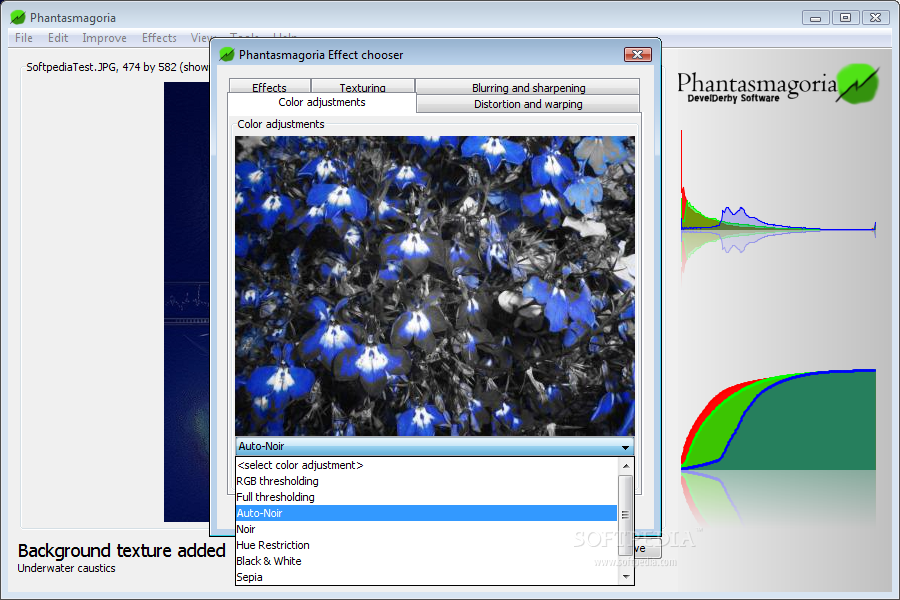900x600 pixels.
Task: Click Effect chooser title bar icon
Action: pos(227,55)
